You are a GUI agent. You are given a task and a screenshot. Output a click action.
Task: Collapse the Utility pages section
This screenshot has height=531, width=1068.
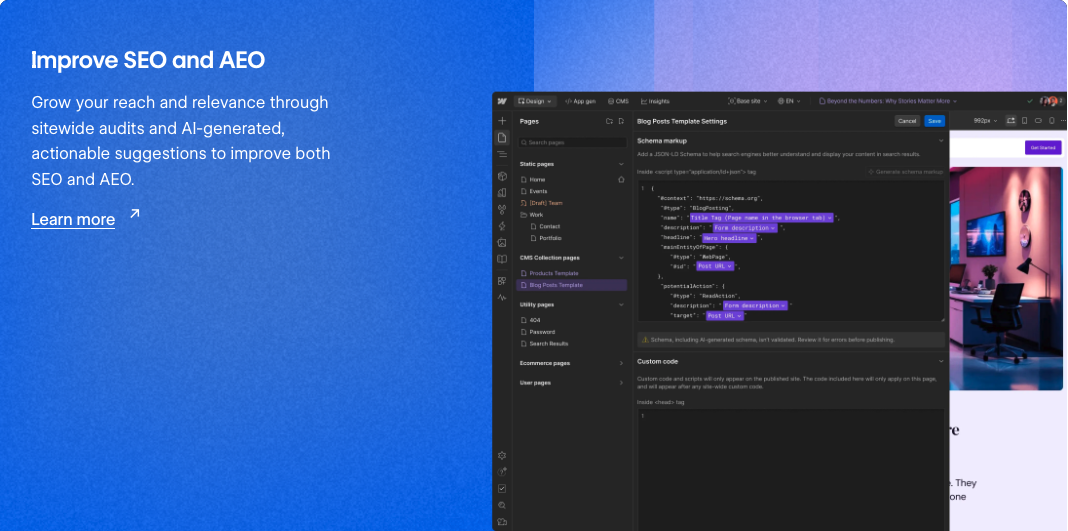(621, 305)
